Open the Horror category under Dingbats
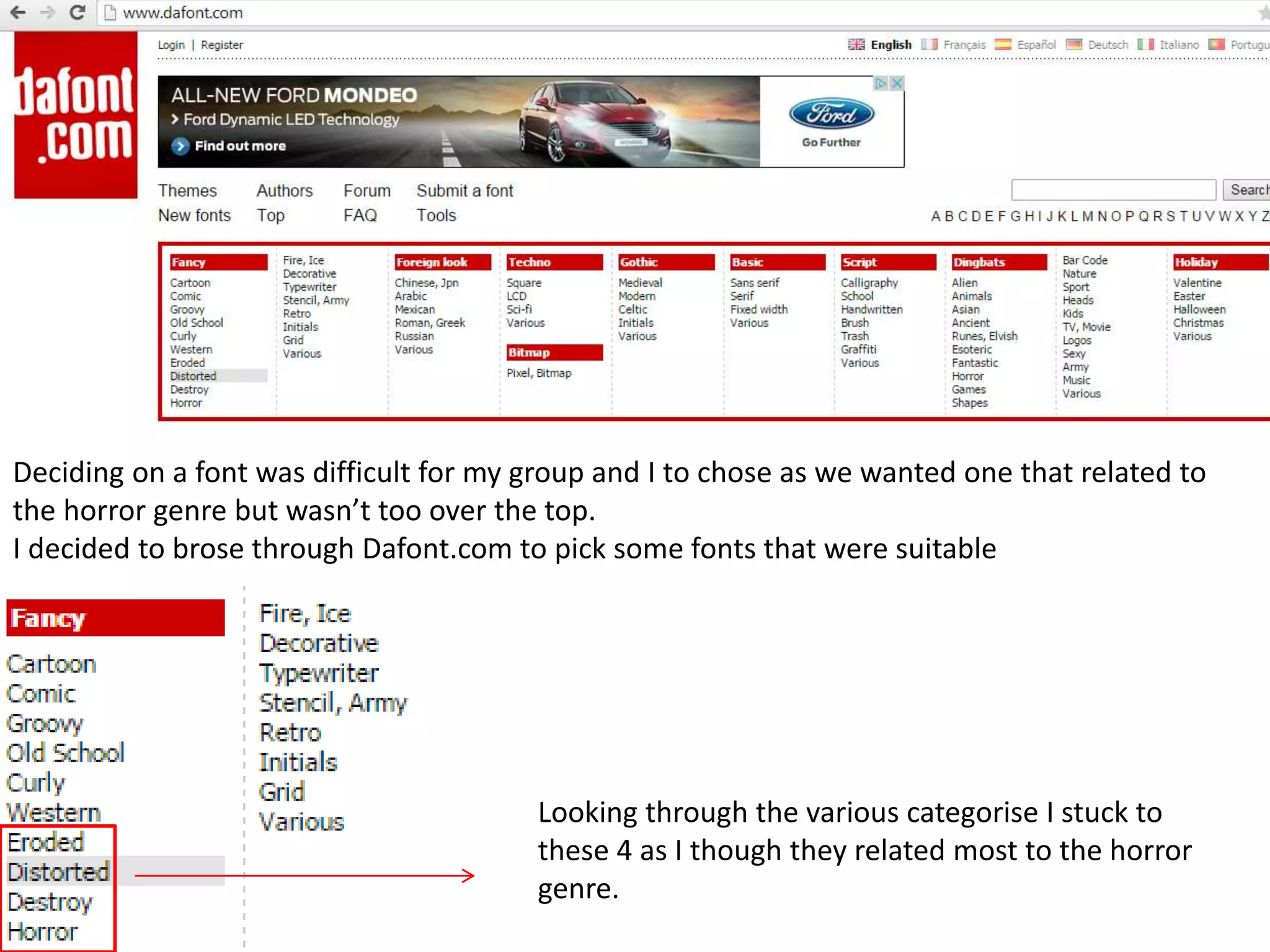Screen dimensions: 1270x952 (967, 376)
